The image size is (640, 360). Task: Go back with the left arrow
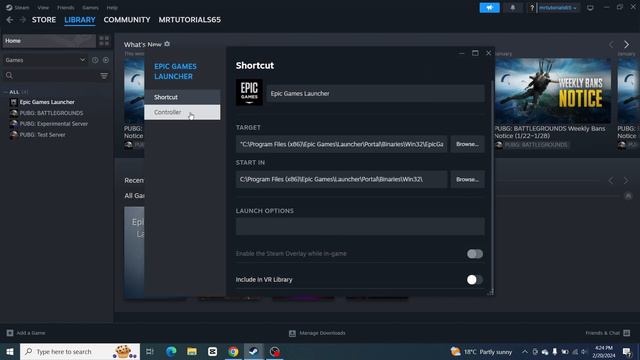coord(10,20)
